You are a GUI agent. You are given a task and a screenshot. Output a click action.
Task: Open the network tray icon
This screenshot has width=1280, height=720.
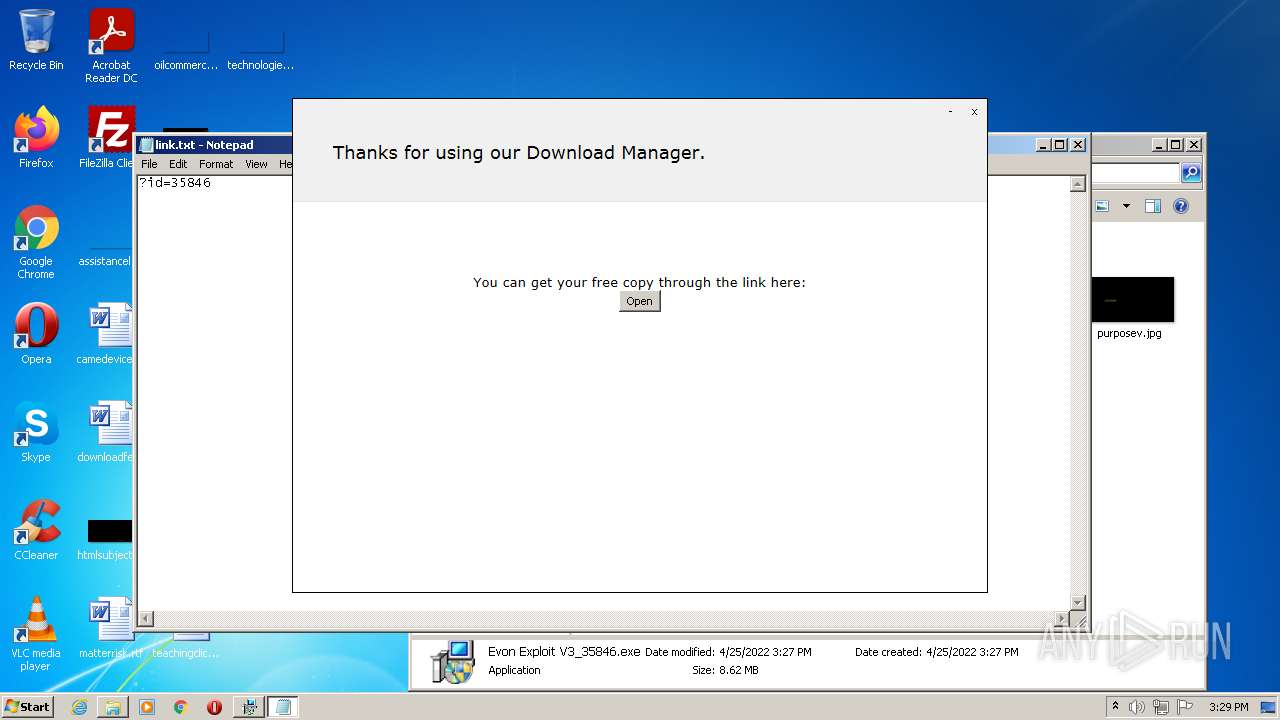tap(1161, 707)
